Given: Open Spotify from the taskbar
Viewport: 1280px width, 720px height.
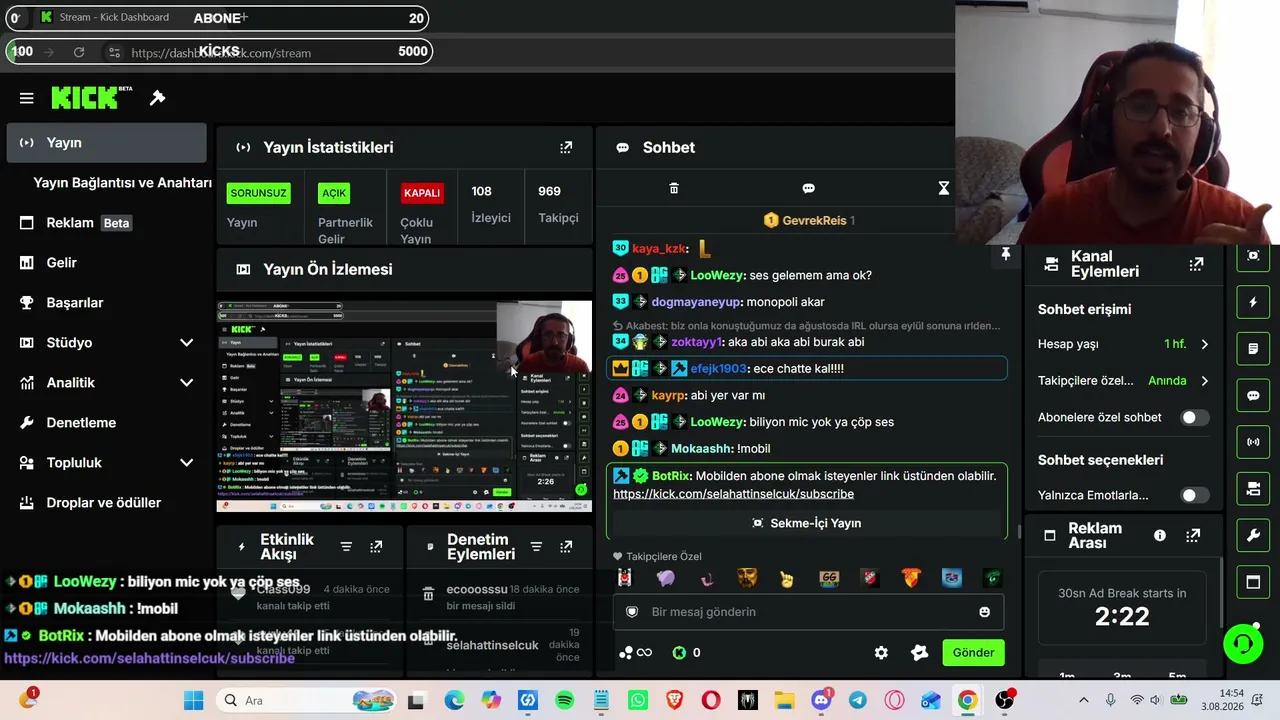Looking at the screenshot, I should 565,701.
